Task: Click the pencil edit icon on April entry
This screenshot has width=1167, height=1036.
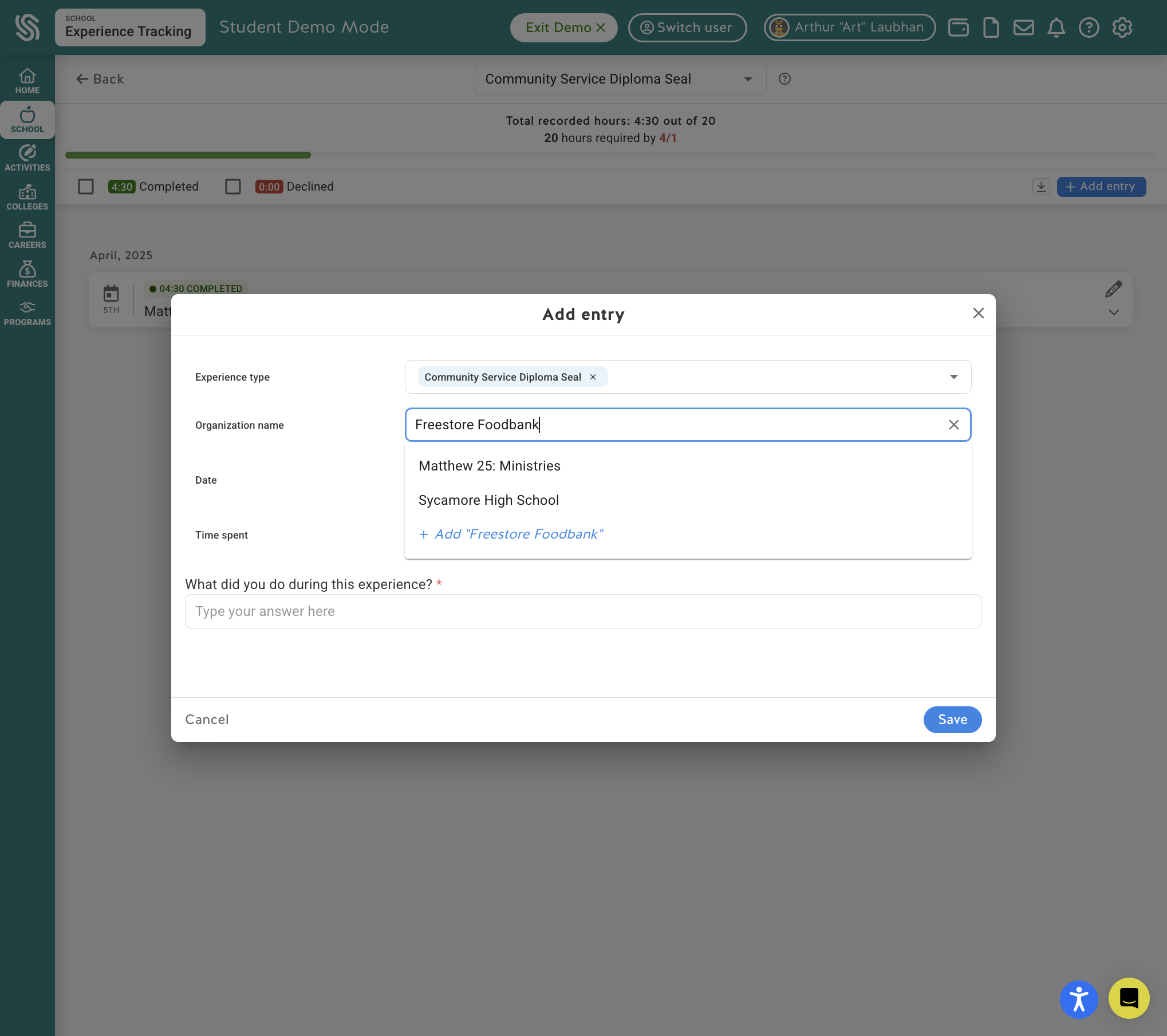Action: coord(1113,290)
